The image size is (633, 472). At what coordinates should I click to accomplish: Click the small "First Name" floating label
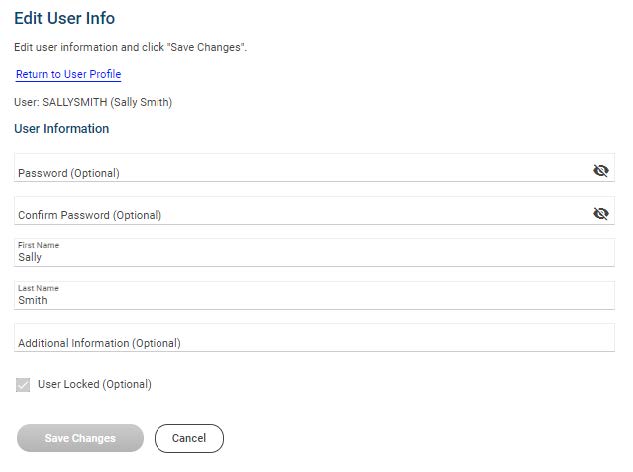click(x=32, y=245)
